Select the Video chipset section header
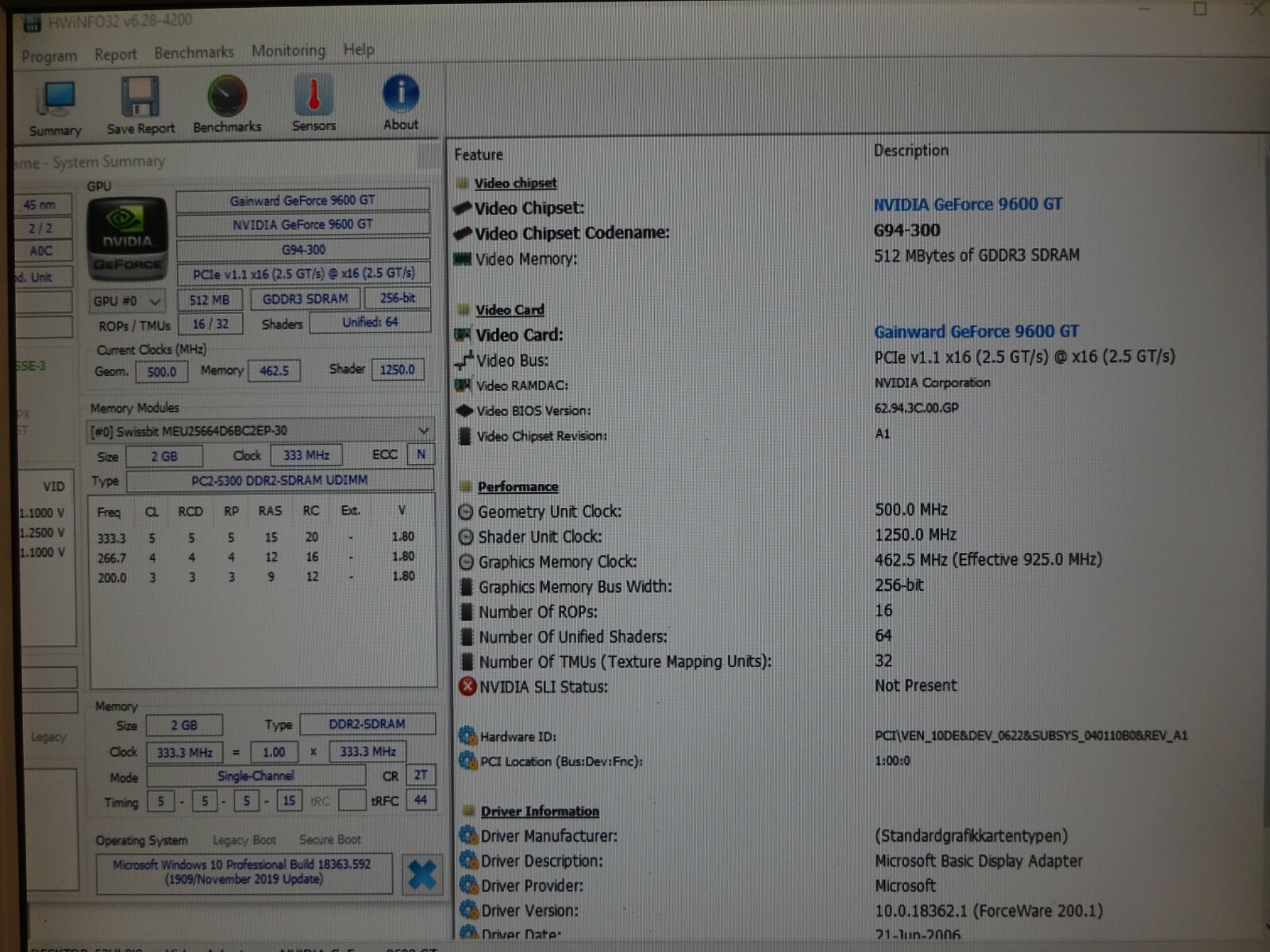This screenshot has height=952, width=1270. click(515, 183)
